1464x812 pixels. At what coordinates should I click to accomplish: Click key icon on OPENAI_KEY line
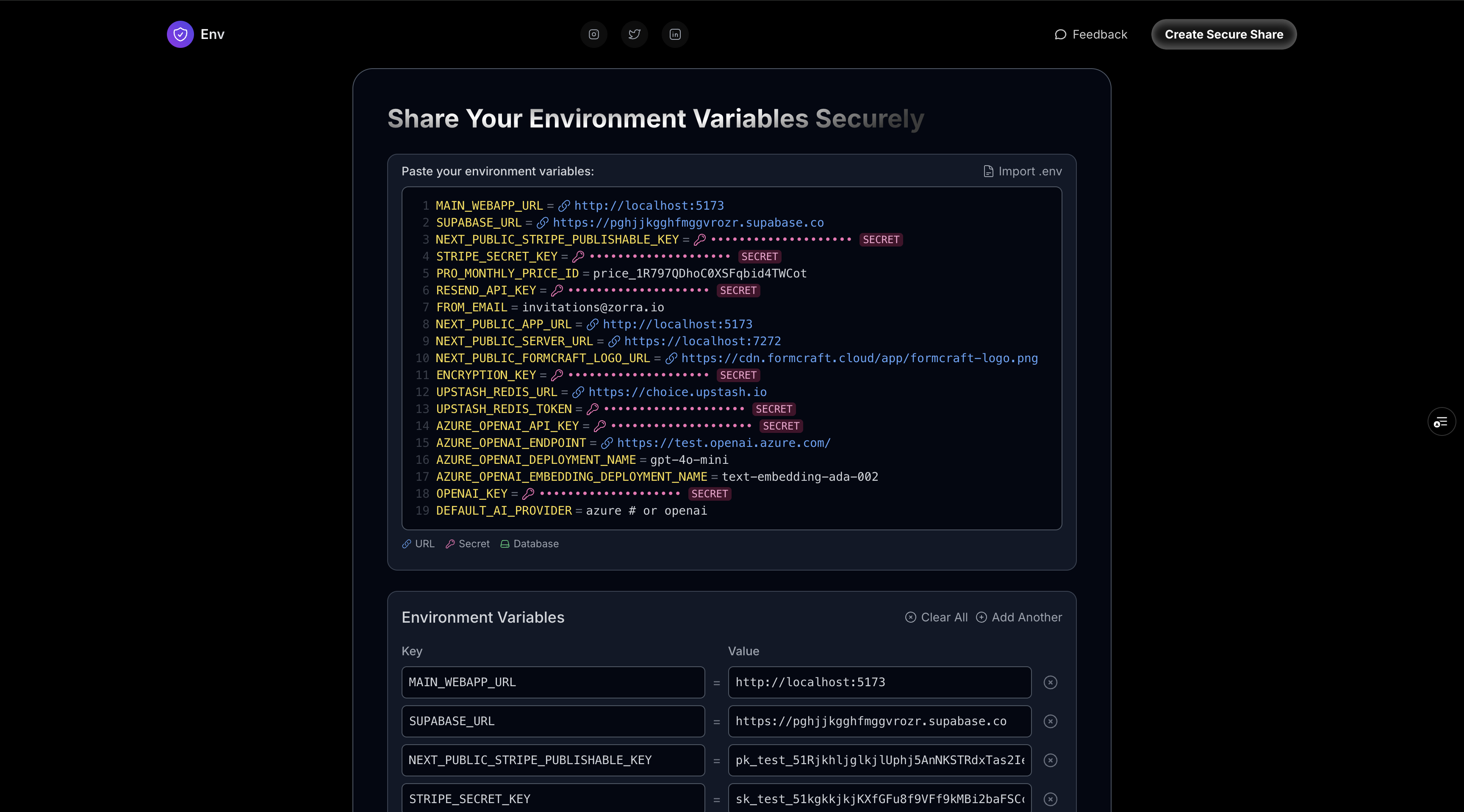point(529,494)
